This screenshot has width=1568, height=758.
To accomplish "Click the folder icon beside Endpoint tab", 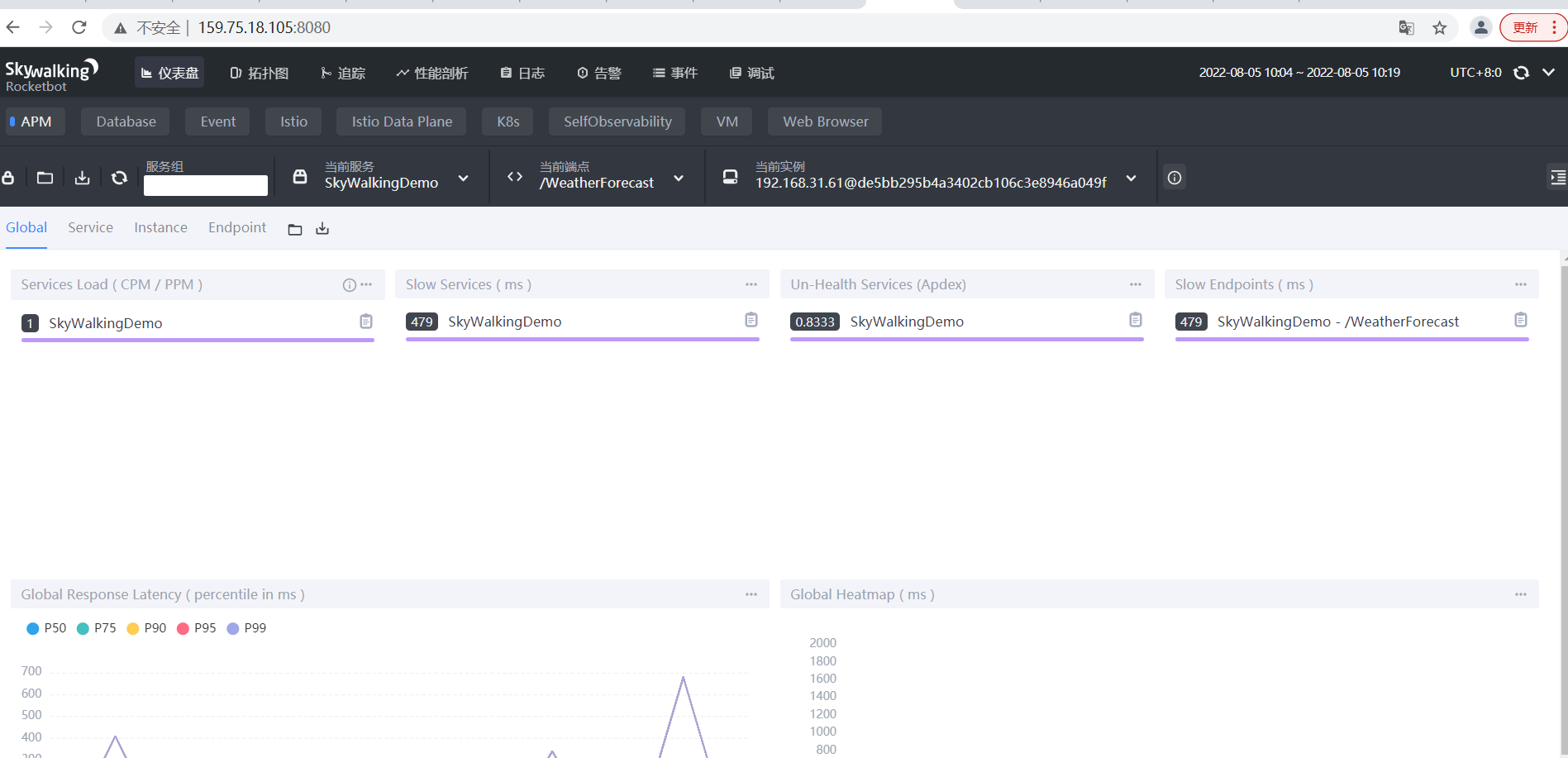I will [295, 229].
